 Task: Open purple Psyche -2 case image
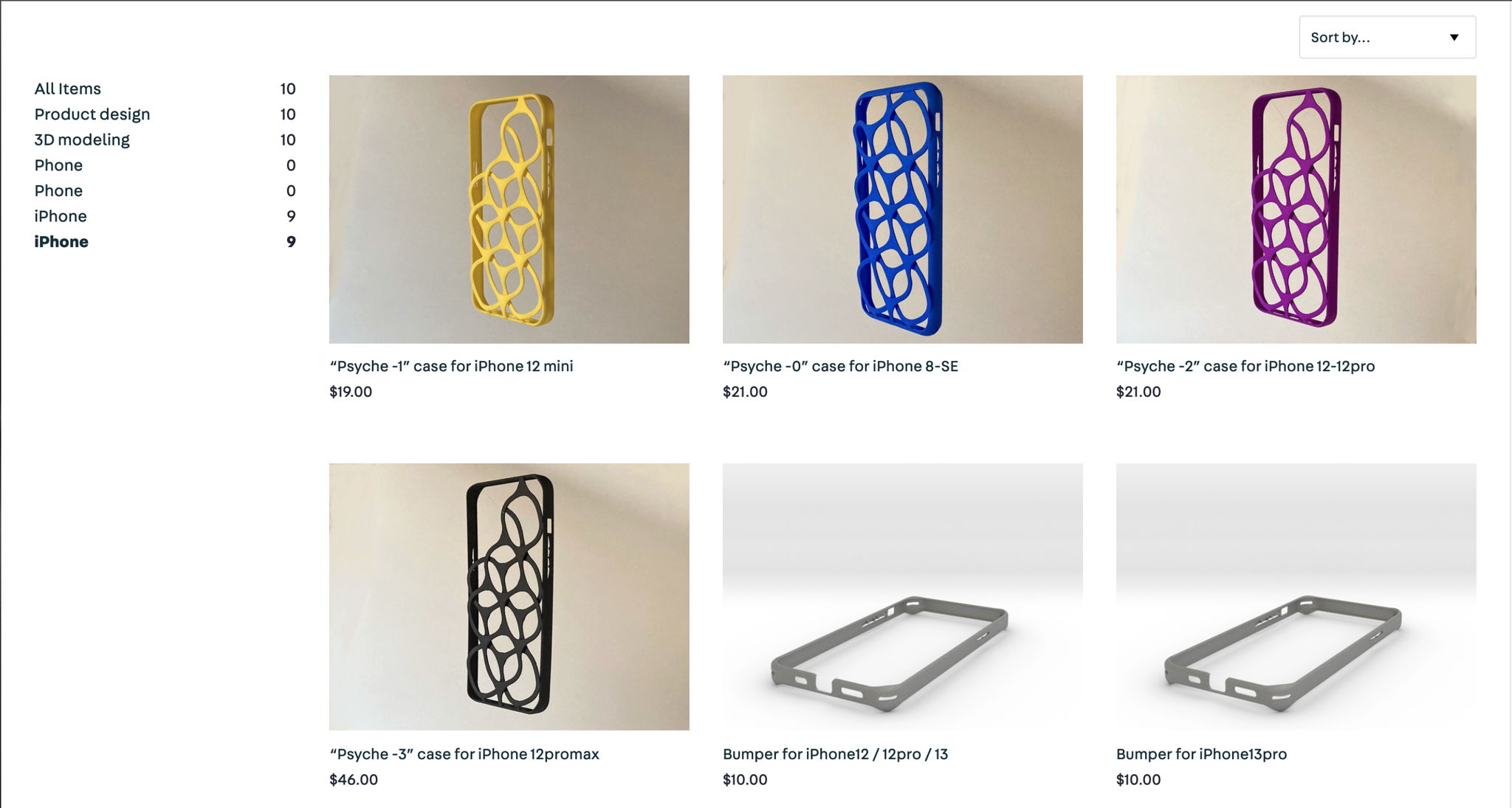(x=1296, y=209)
